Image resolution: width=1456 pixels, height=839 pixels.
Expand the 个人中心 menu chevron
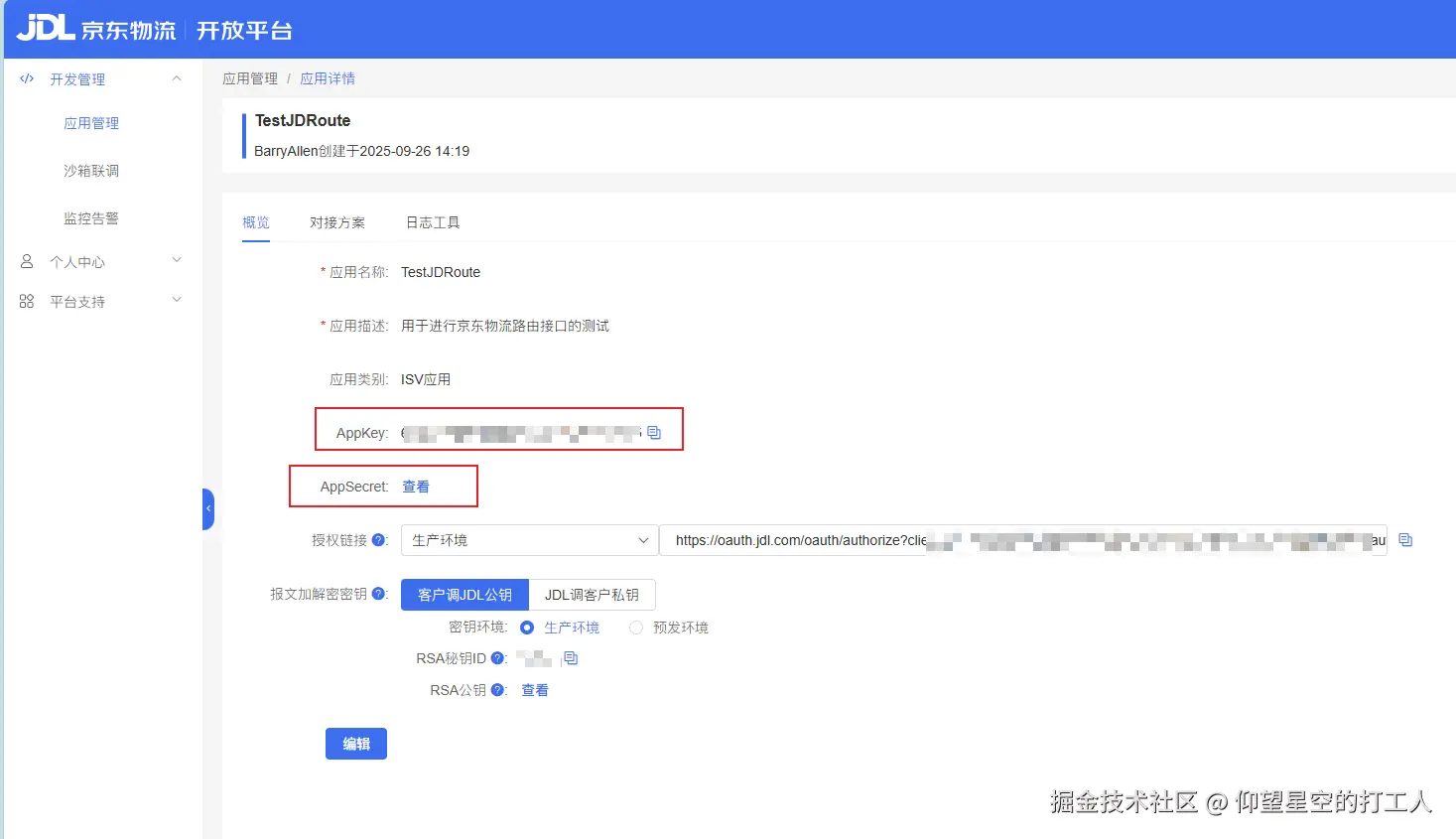(177, 260)
